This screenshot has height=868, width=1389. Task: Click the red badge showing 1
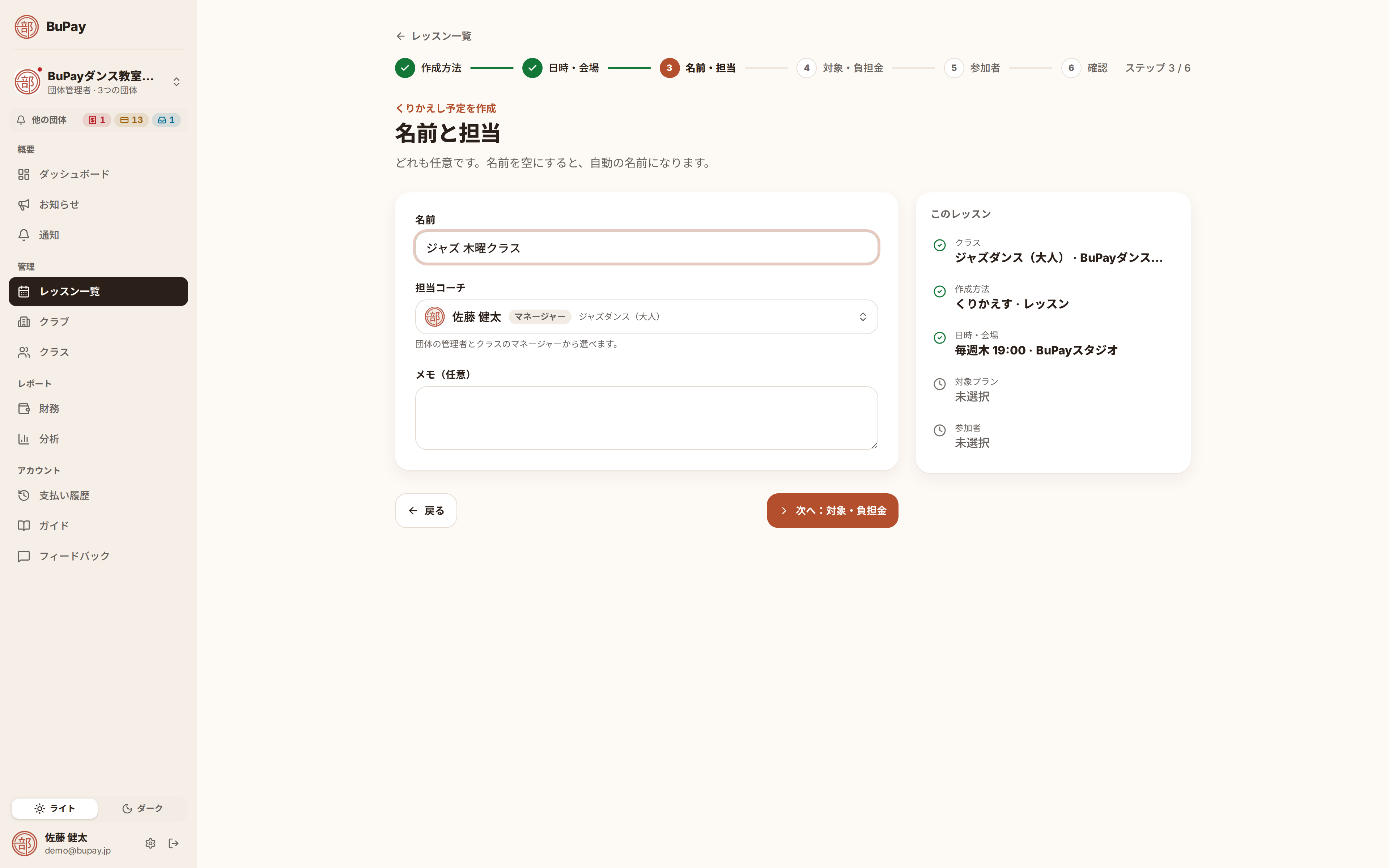point(97,120)
